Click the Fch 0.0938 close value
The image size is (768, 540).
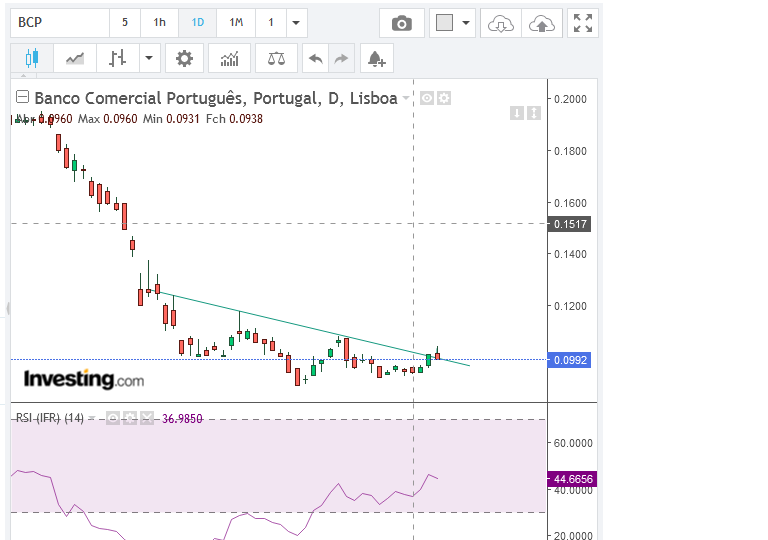234,119
